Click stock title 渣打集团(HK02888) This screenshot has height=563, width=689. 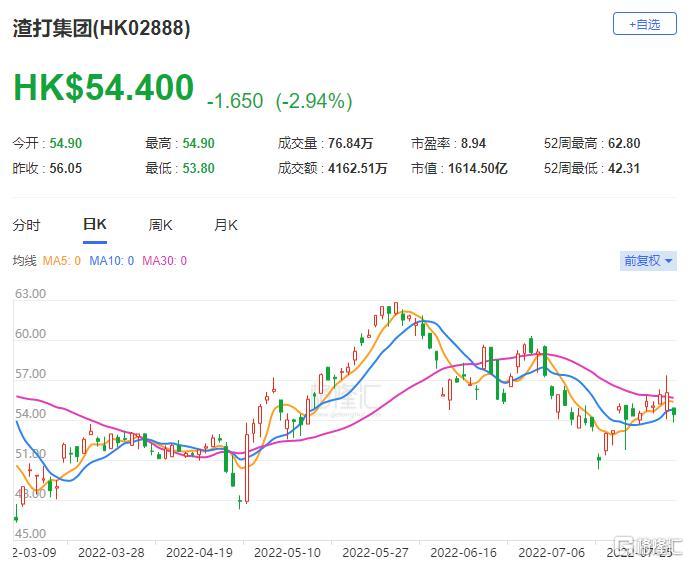[x=102, y=29]
